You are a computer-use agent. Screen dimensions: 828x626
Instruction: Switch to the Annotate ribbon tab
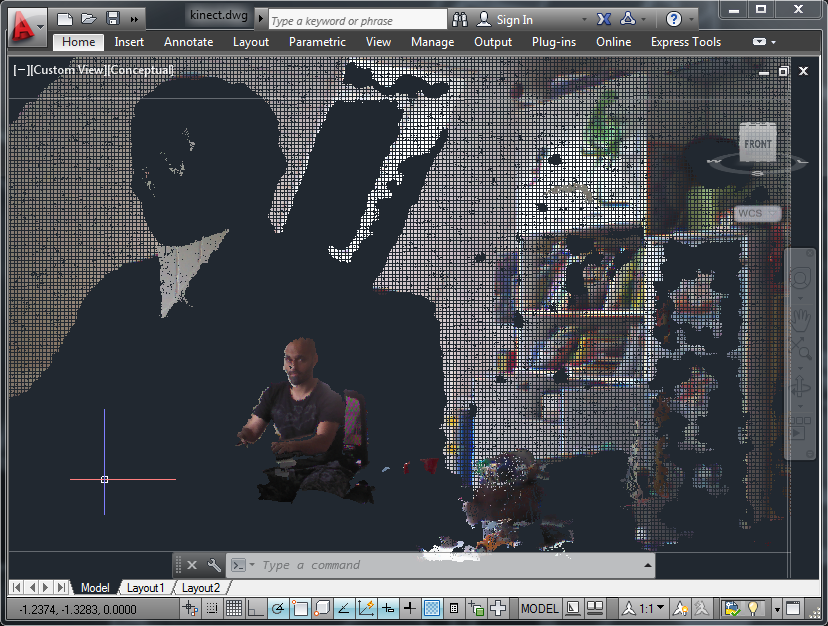[x=188, y=42]
